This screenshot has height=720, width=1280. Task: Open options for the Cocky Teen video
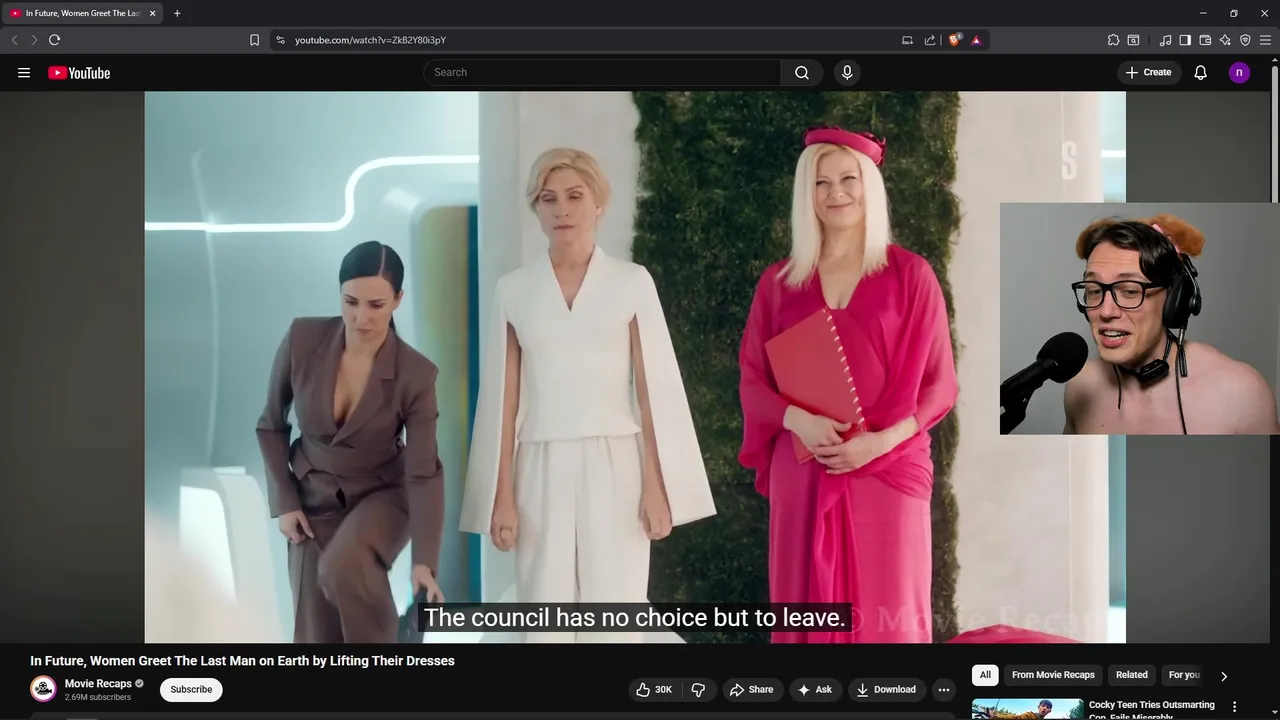point(1234,706)
